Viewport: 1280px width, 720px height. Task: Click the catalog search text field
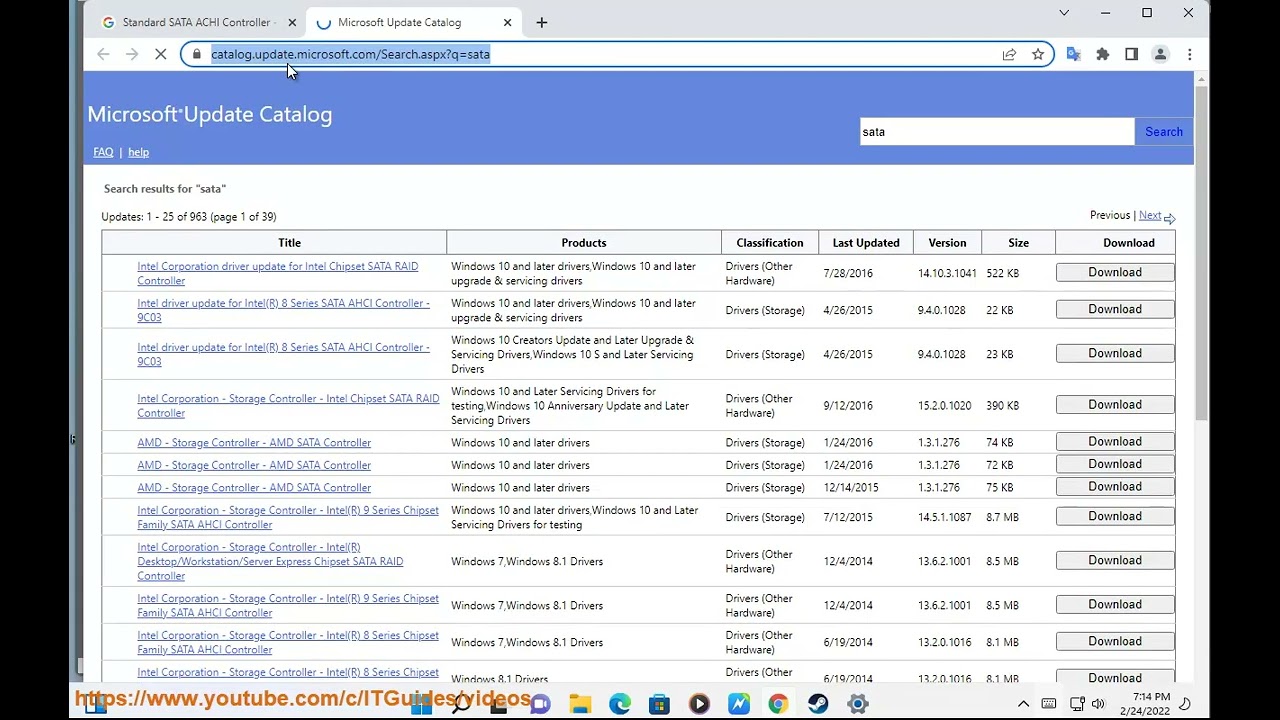(x=997, y=132)
